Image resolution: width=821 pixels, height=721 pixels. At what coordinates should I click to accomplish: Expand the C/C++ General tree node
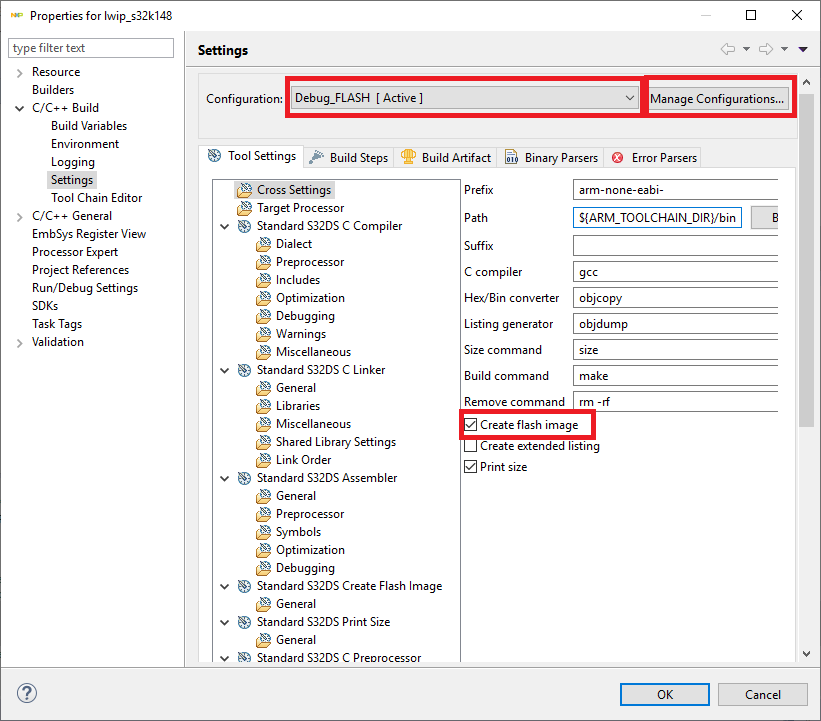[19, 216]
